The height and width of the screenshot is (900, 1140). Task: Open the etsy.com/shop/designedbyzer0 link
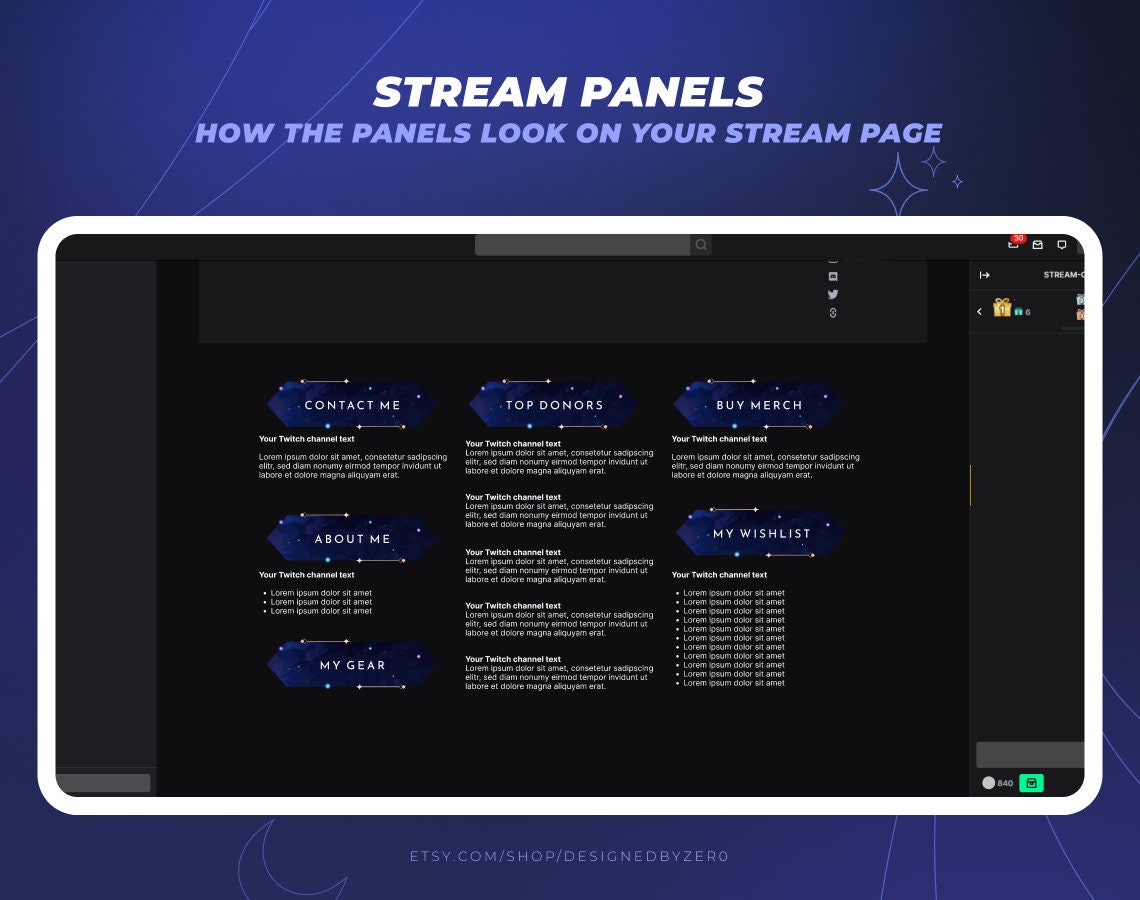click(x=570, y=856)
